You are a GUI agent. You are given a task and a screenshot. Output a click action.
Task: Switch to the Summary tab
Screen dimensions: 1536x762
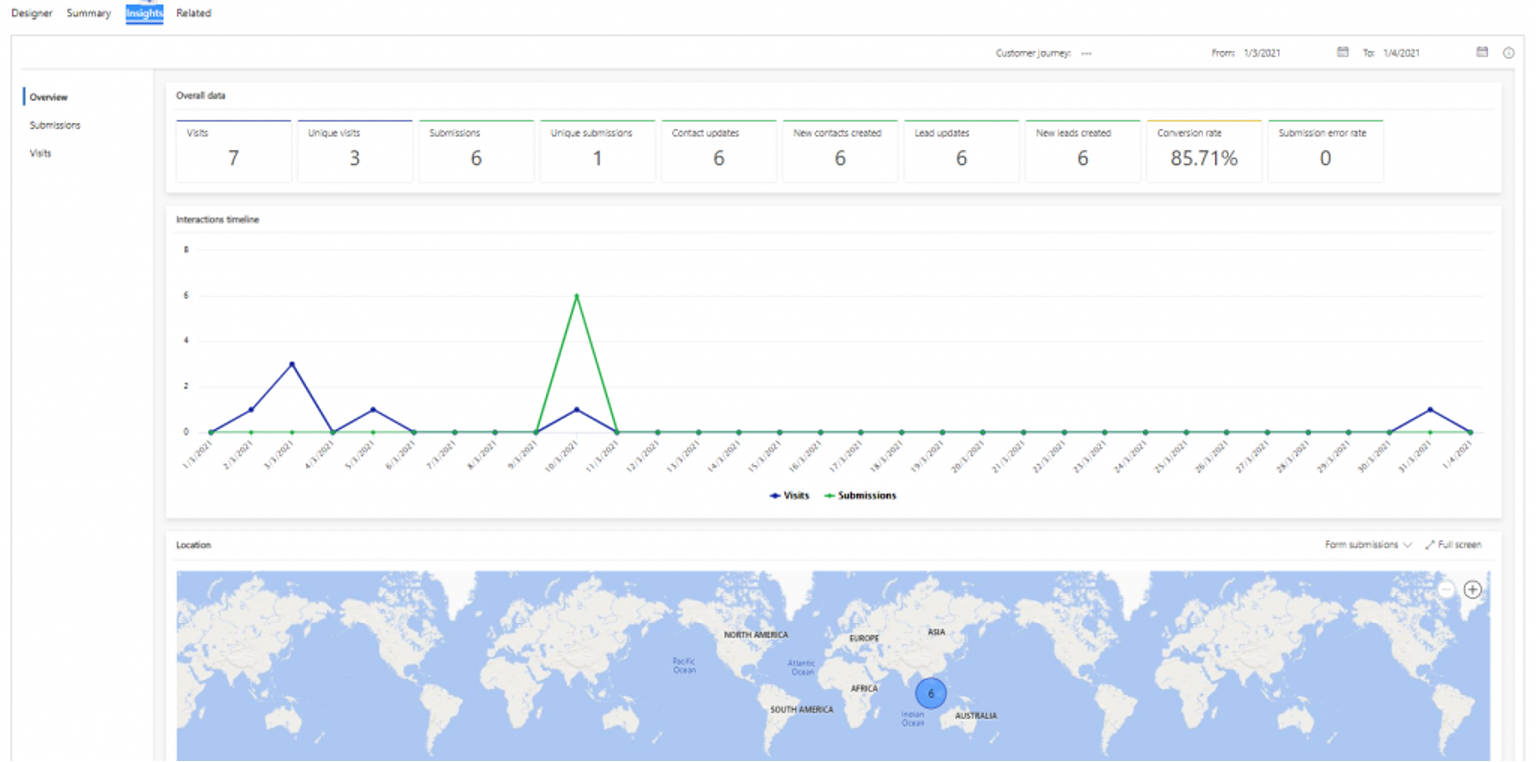coord(89,13)
